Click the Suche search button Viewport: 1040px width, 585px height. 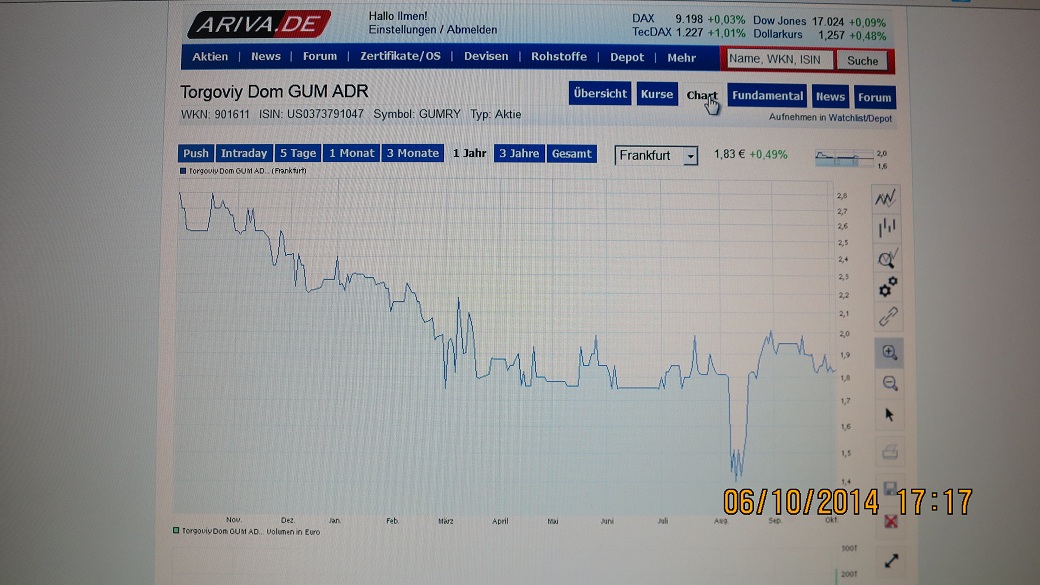click(x=862, y=61)
